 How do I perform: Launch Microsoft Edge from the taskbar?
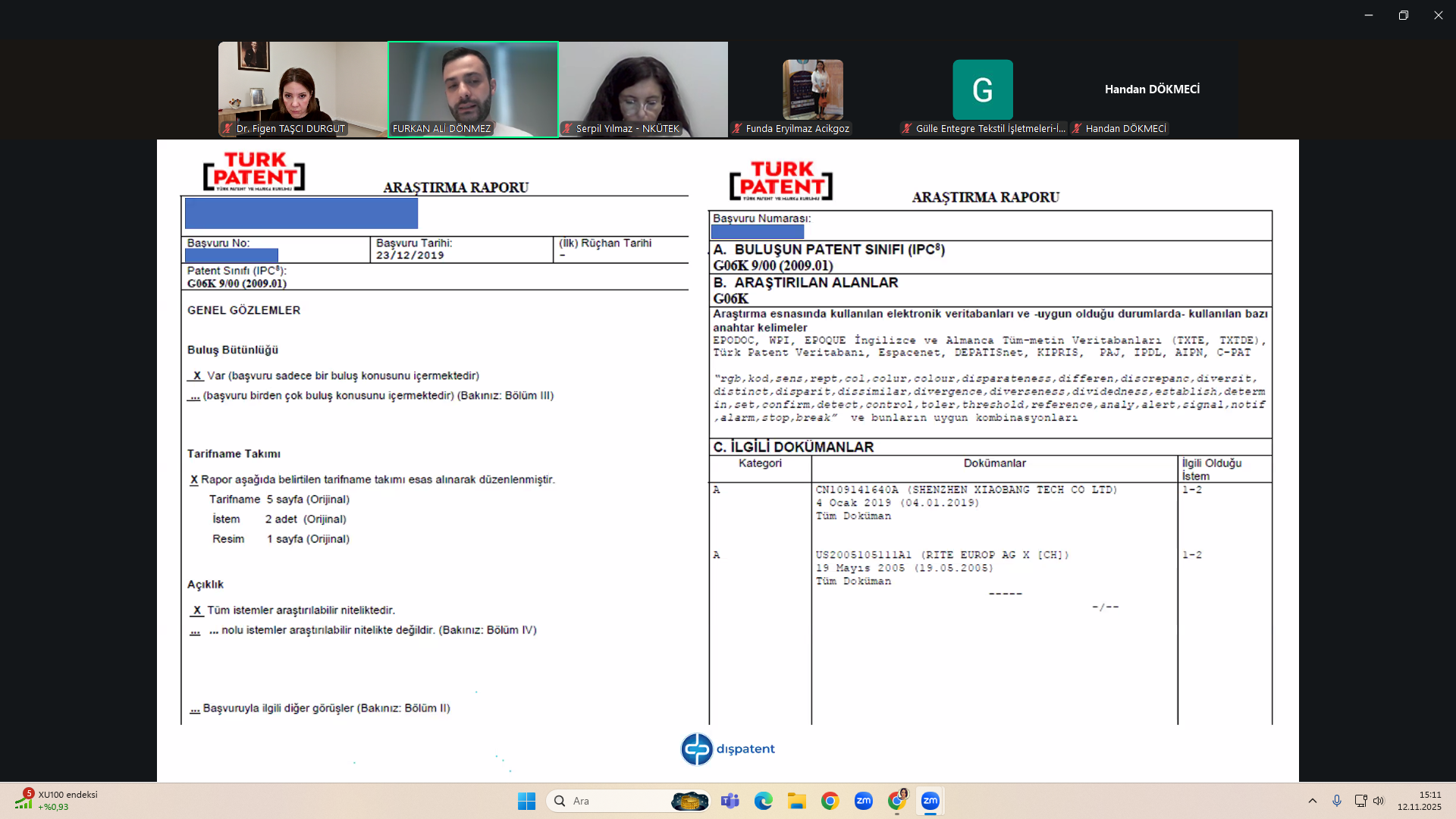pyautogui.click(x=763, y=801)
